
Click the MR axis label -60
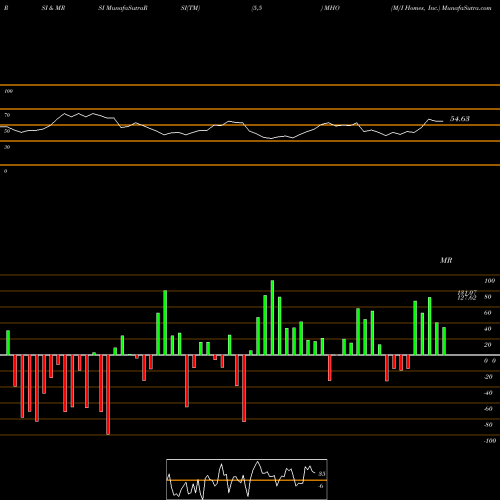(x=488, y=409)
